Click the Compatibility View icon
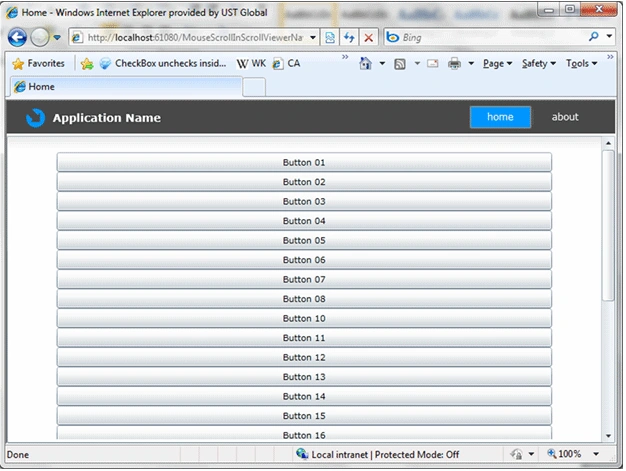This screenshot has height=471, width=626. point(330,38)
